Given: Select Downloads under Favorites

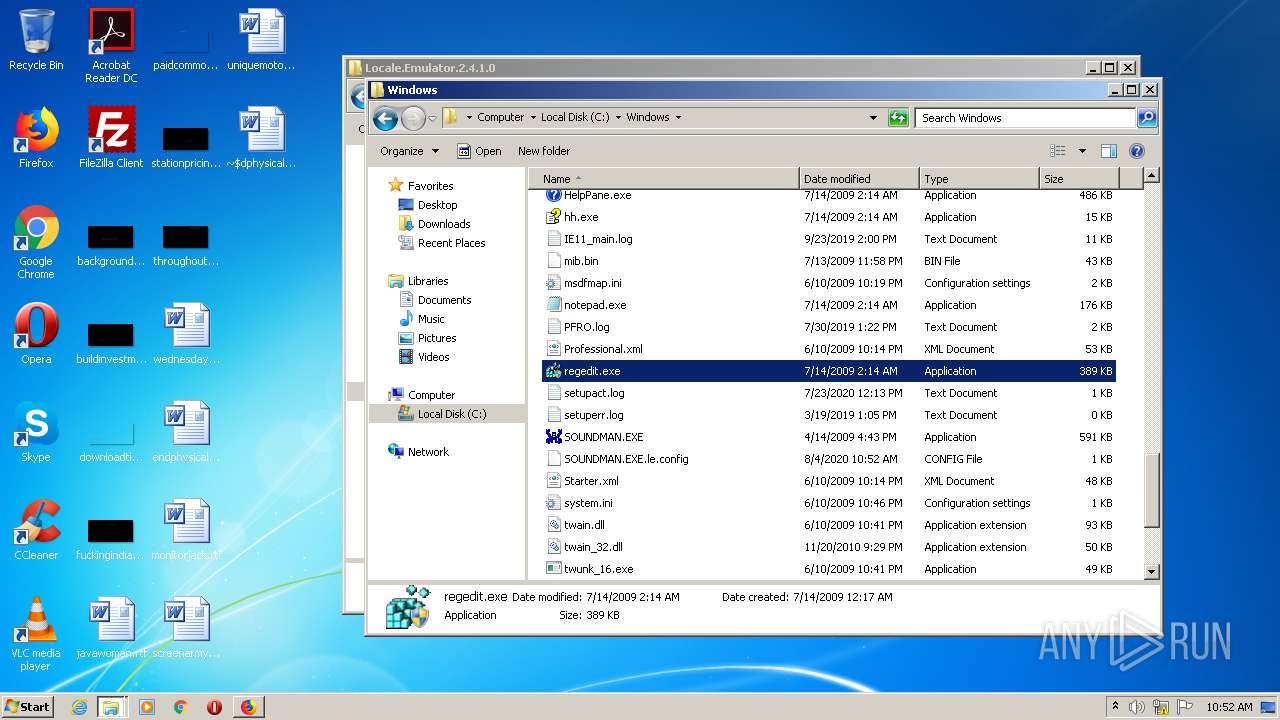Looking at the screenshot, I should pos(444,224).
